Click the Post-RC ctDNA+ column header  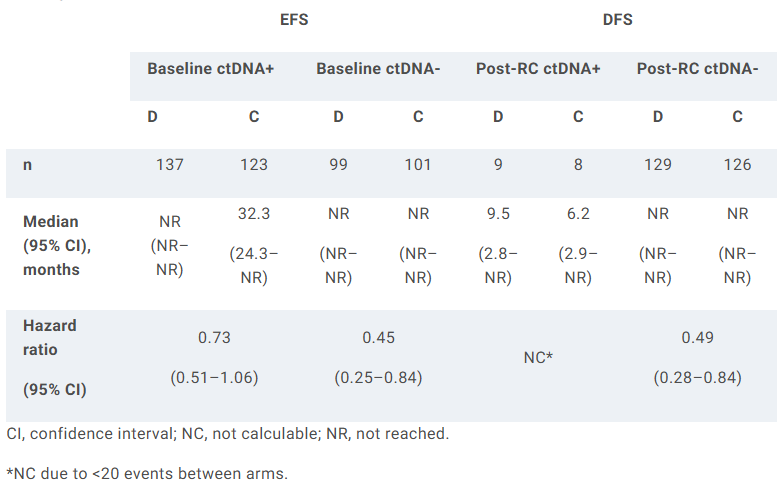(538, 69)
